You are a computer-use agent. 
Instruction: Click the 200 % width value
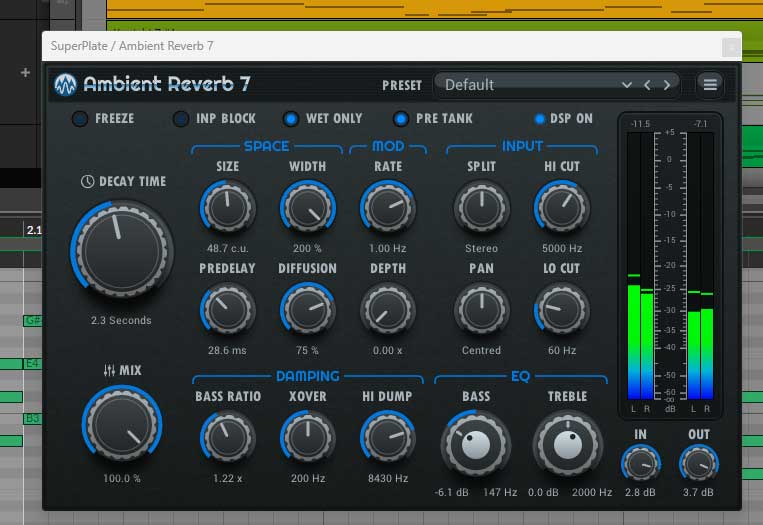click(307, 248)
